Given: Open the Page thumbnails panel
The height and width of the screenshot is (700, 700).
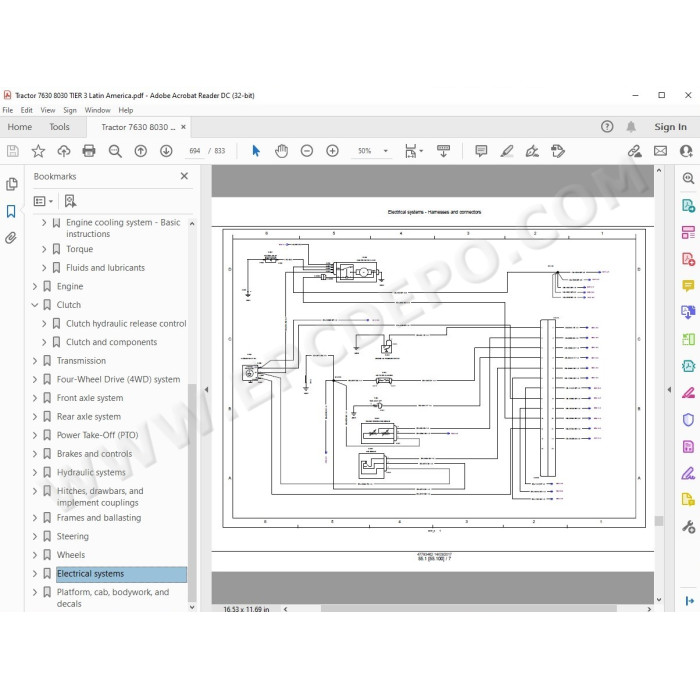Looking at the screenshot, I should [x=12, y=184].
